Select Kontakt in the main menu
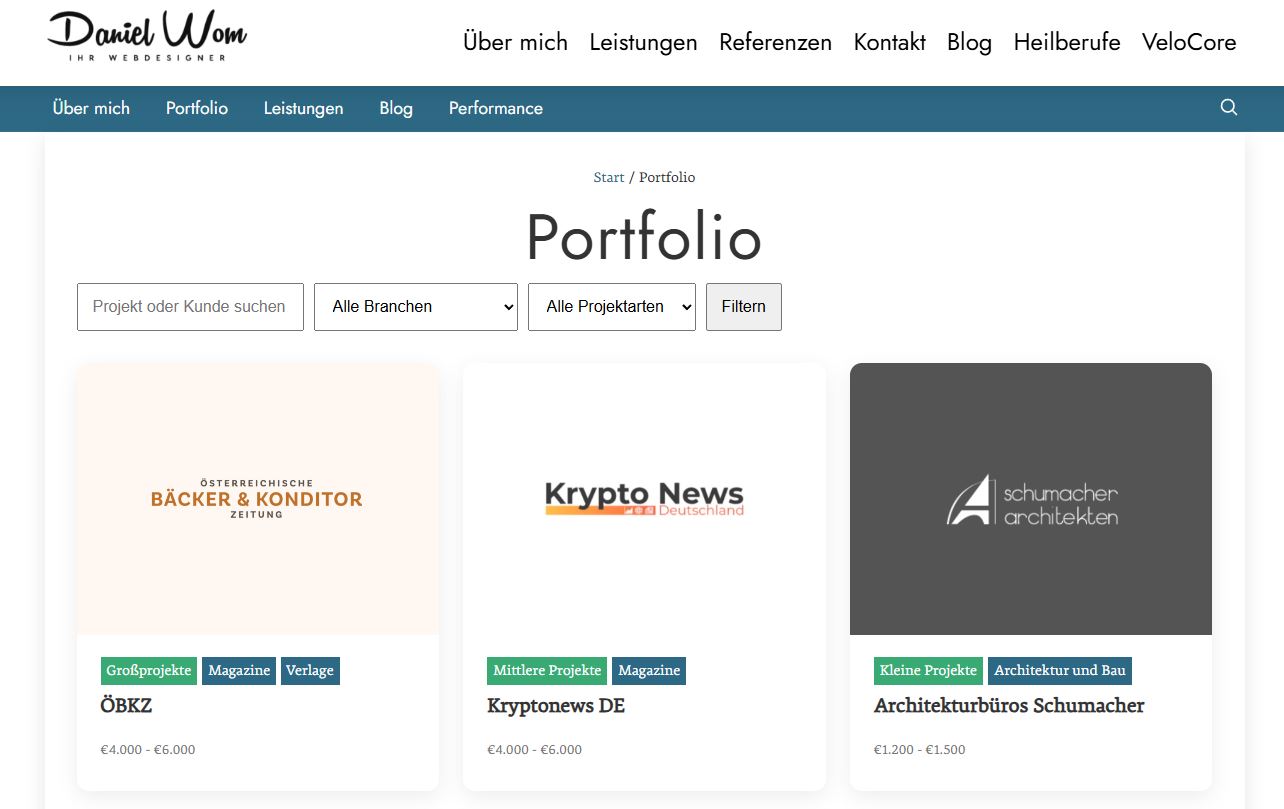The height and width of the screenshot is (809, 1284). (x=889, y=42)
